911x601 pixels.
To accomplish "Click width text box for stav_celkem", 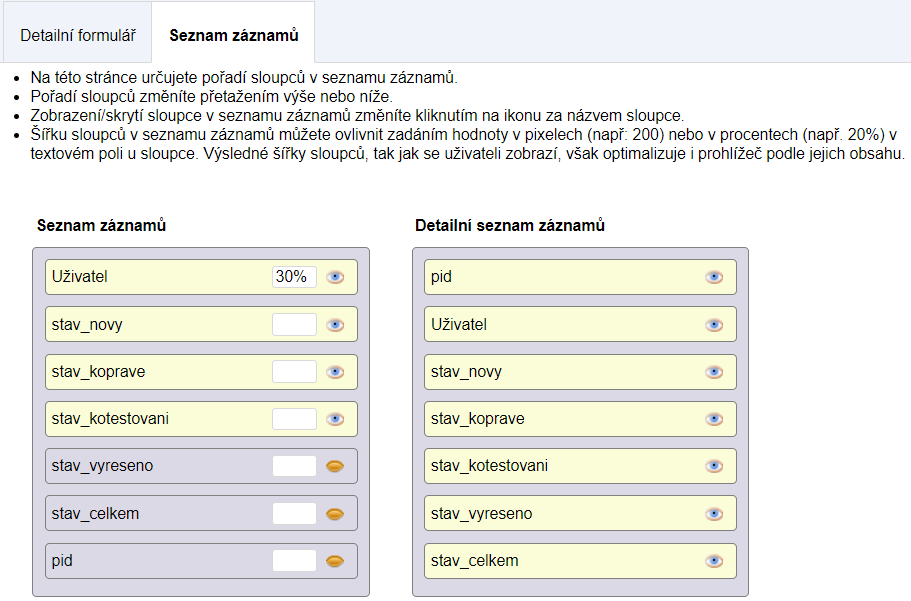I will click(x=294, y=514).
